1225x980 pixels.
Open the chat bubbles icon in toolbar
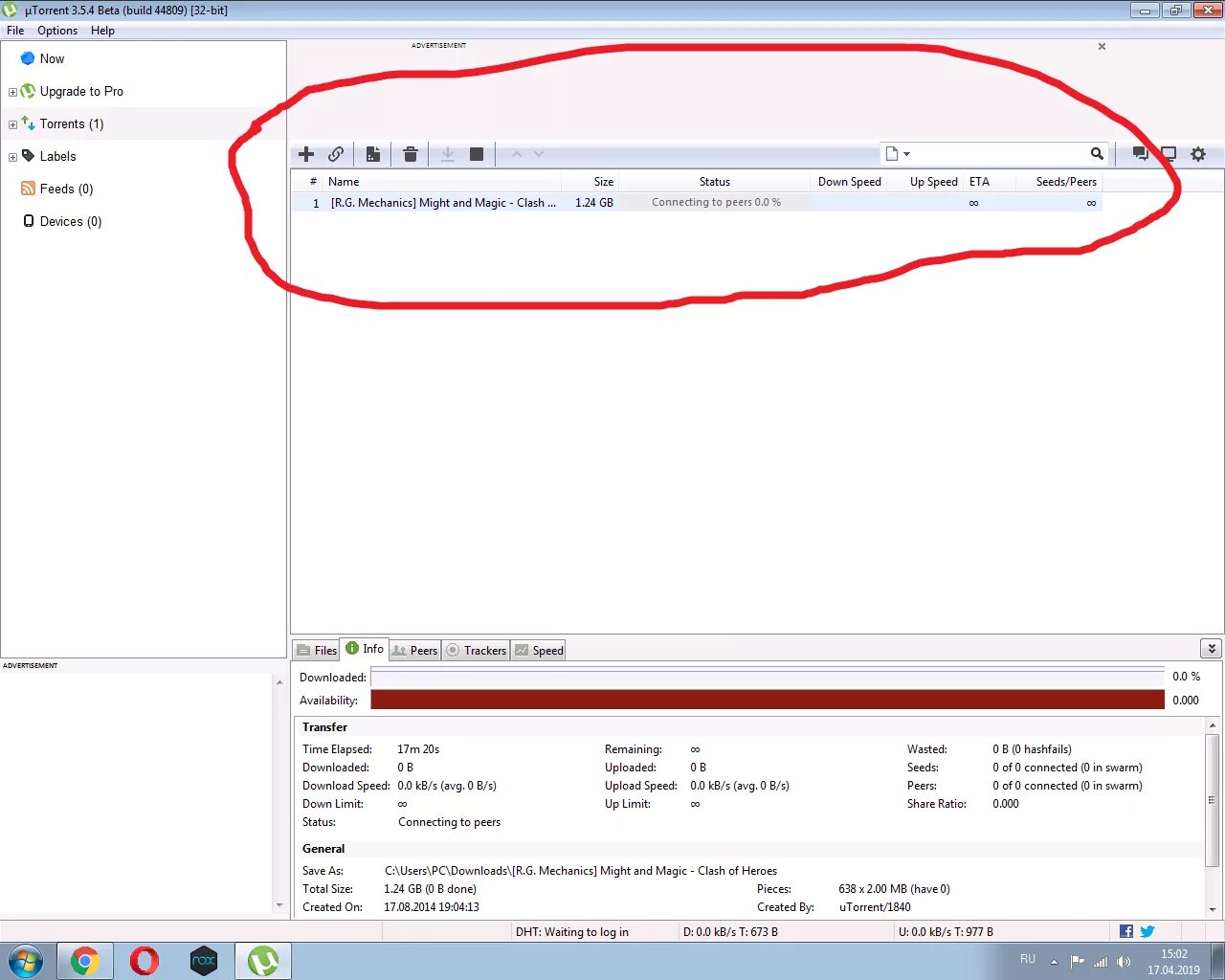pyautogui.click(x=1140, y=154)
